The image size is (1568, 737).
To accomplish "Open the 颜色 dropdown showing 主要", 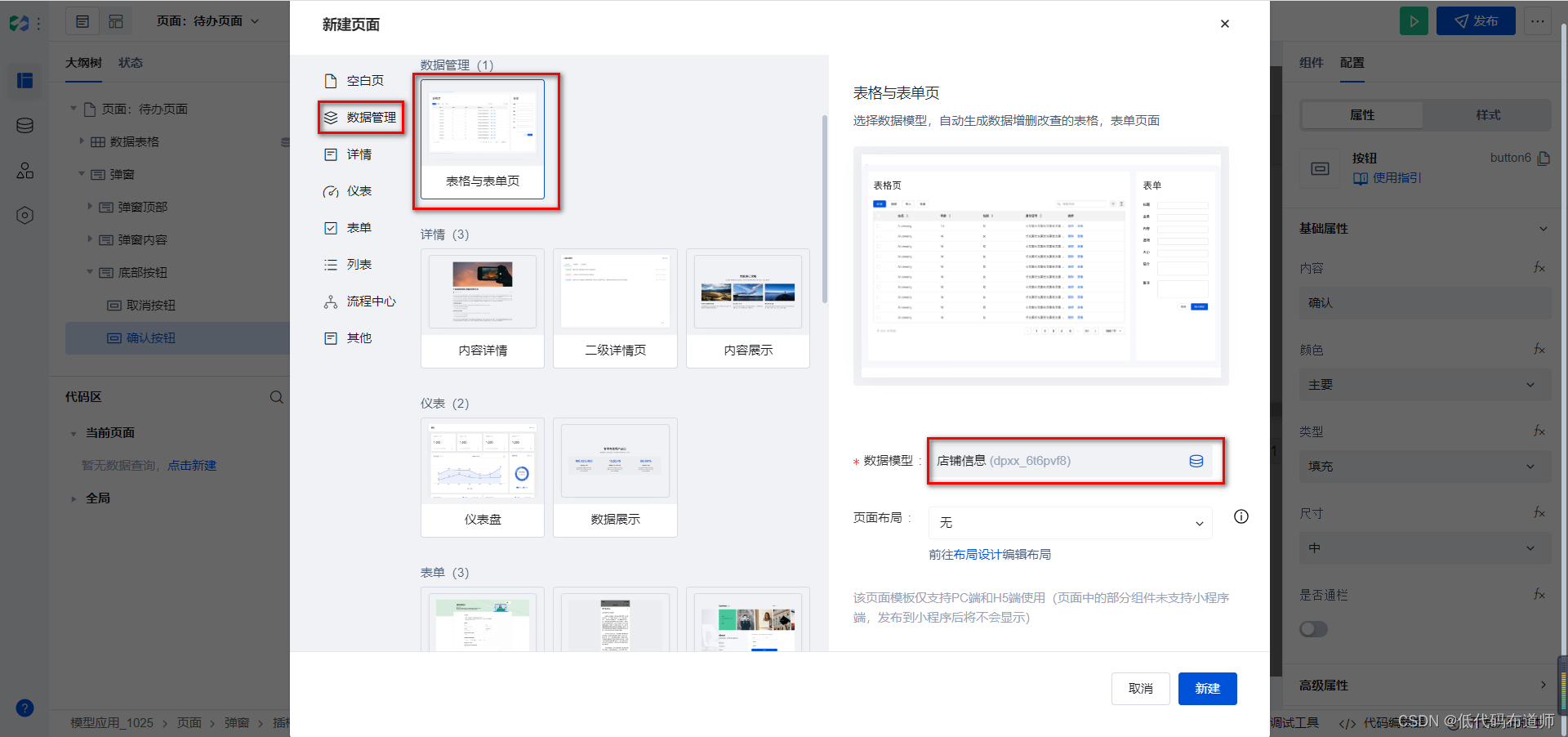I will (1425, 385).
